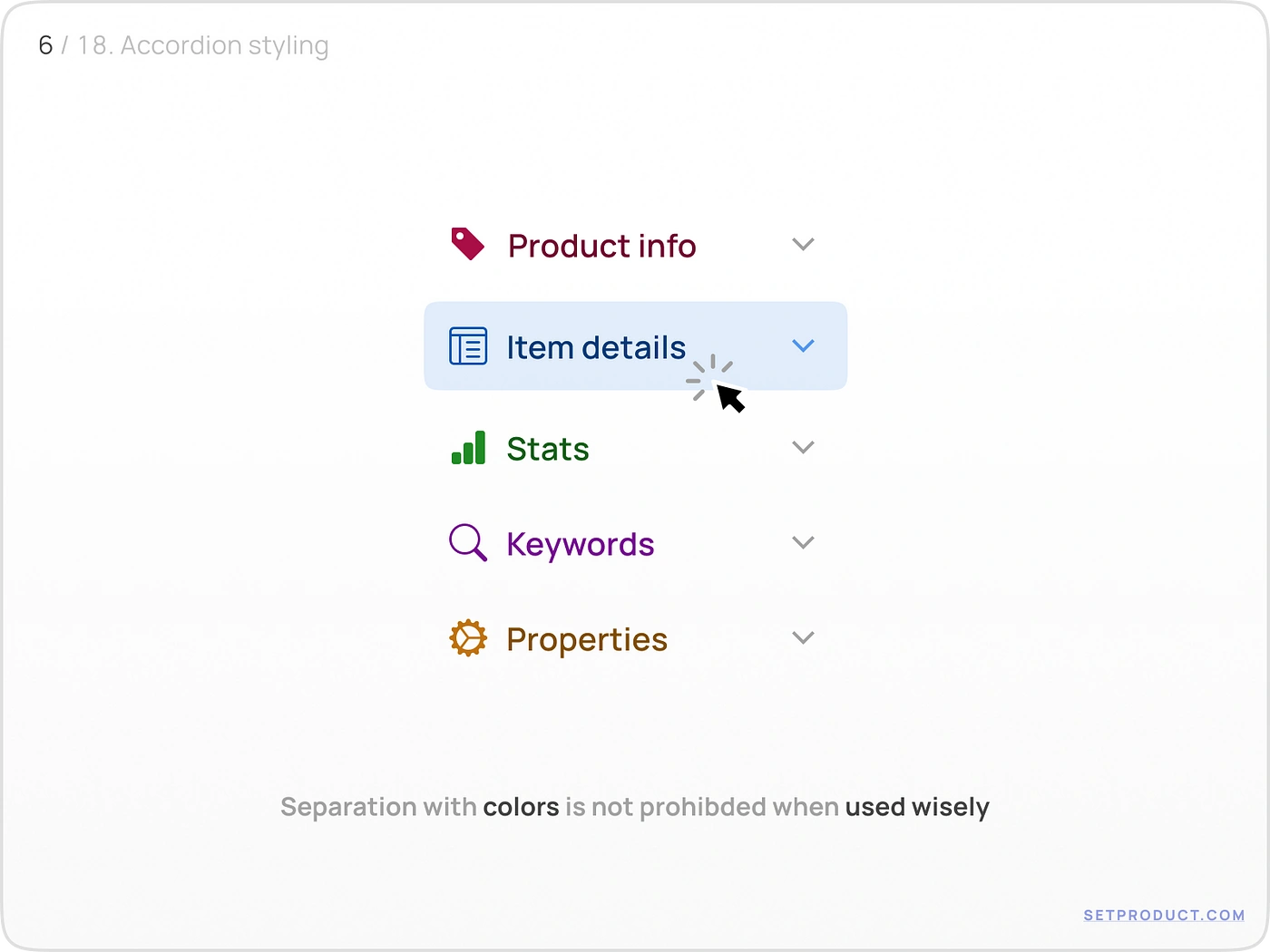Expand the blue Item details chevron
This screenshot has width=1270, height=952.
(x=803, y=345)
